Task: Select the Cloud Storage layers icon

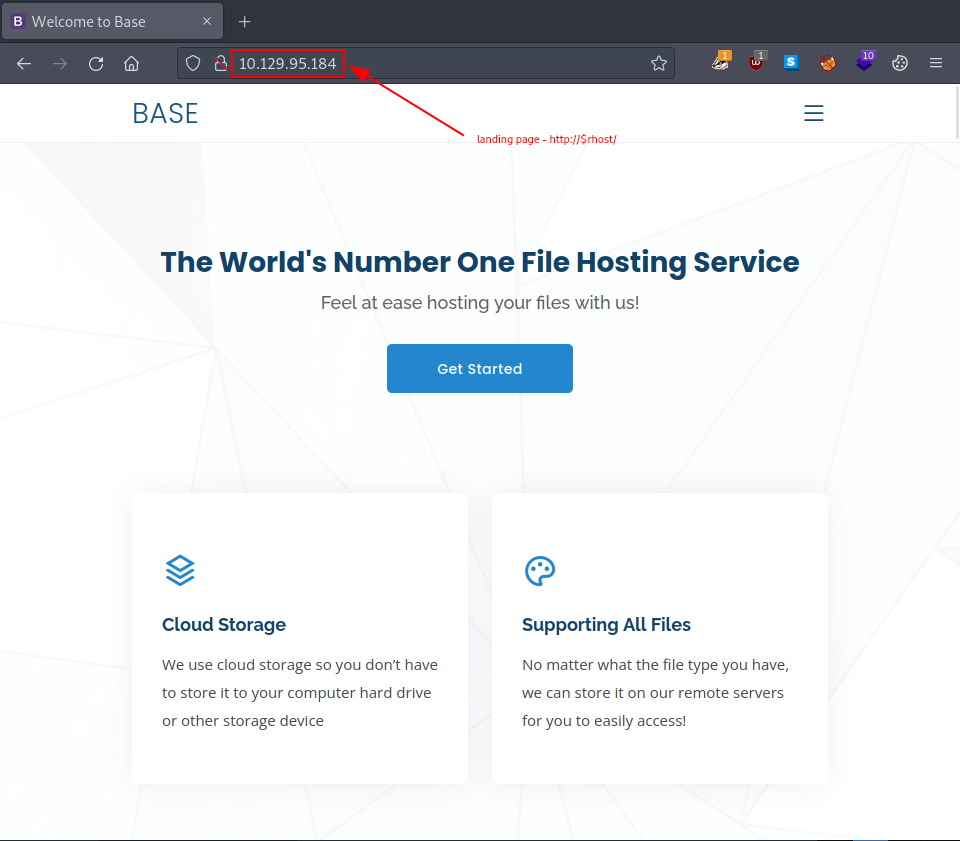Action: (180, 570)
